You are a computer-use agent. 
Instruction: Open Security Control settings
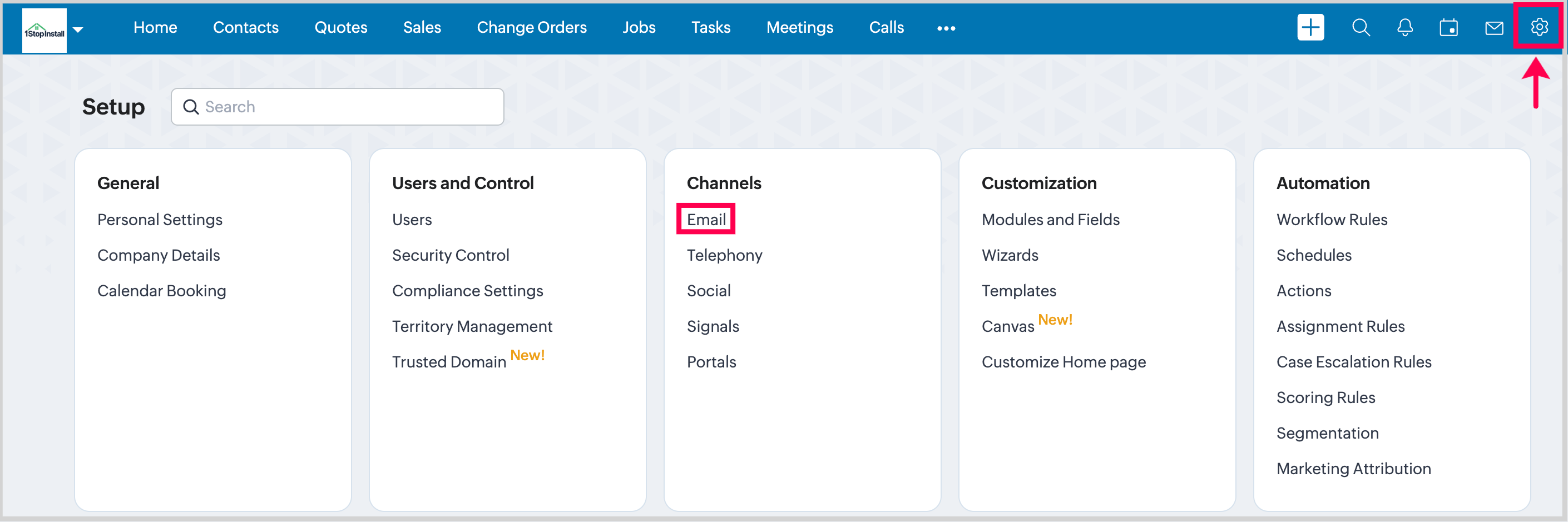click(450, 255)
